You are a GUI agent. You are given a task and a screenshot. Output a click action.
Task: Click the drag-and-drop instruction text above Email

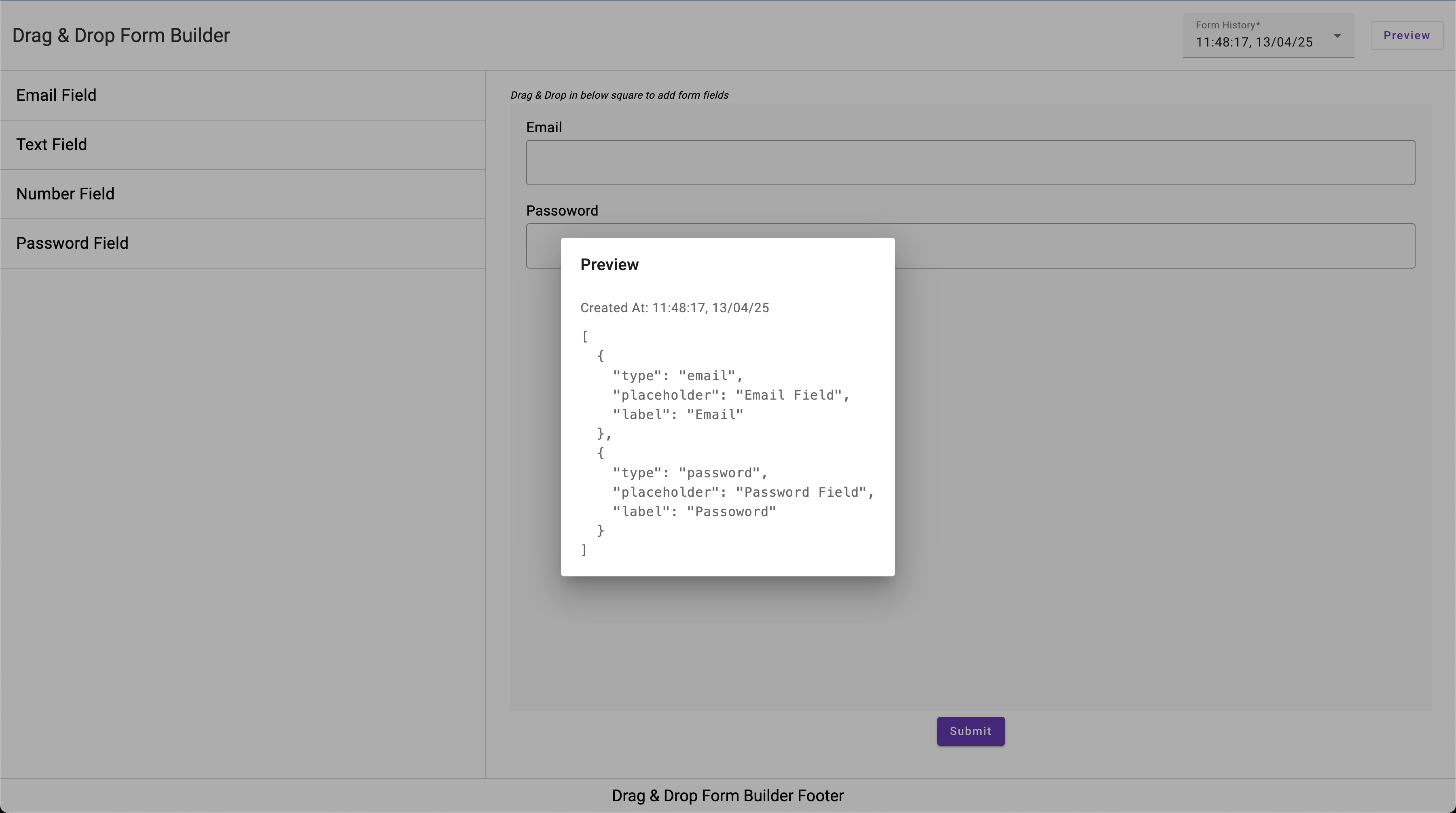[x=619, y=95]
